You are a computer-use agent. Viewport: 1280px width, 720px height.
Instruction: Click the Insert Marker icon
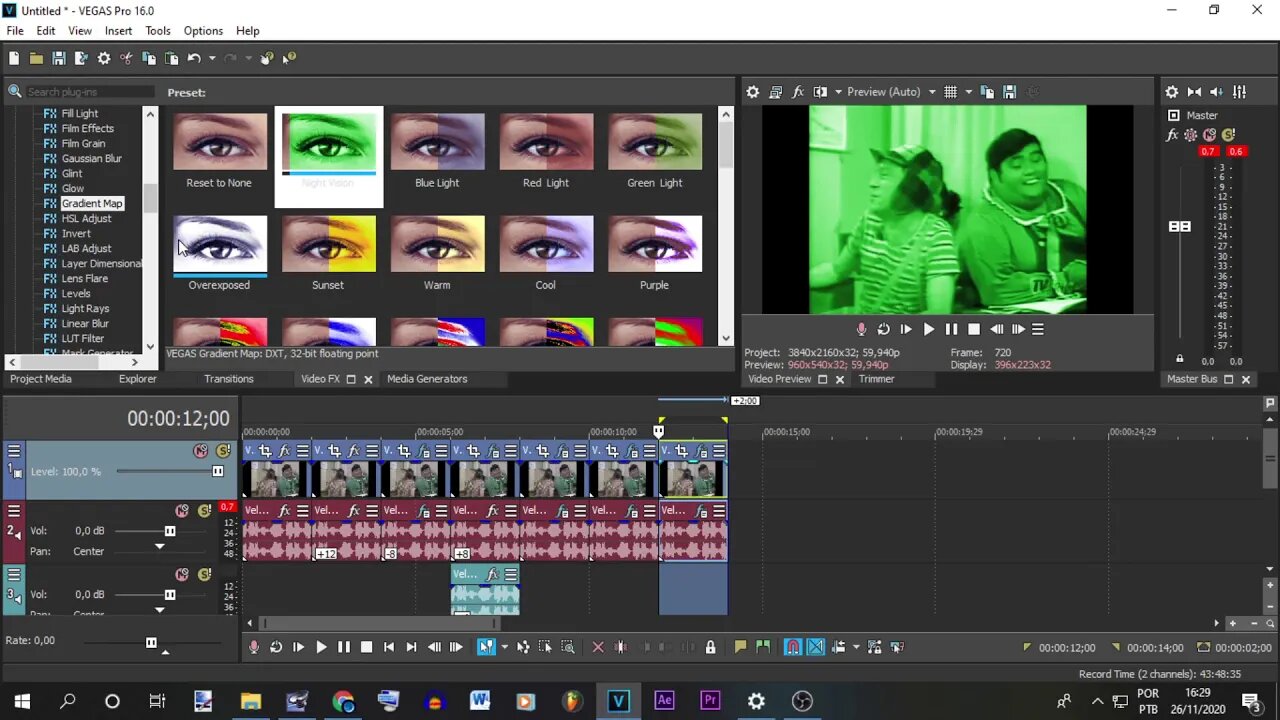(740, 647)
